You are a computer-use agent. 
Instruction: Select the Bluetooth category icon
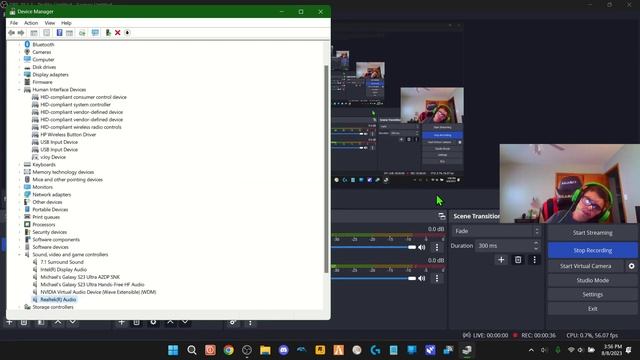click(27, 44)
